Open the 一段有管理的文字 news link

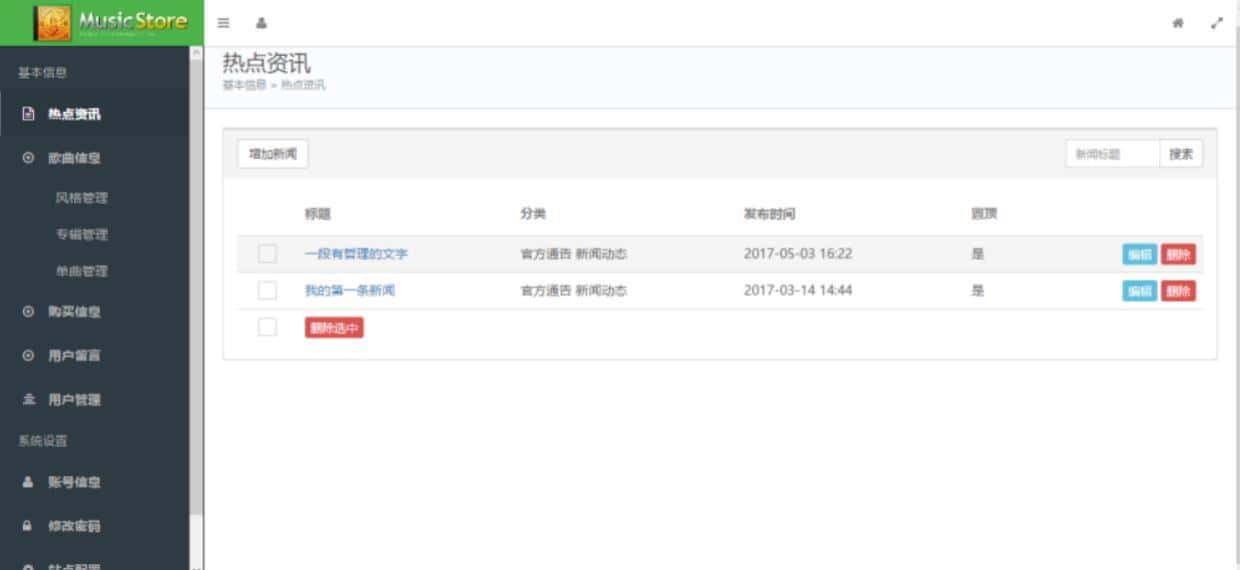click(x=356, y=254)
